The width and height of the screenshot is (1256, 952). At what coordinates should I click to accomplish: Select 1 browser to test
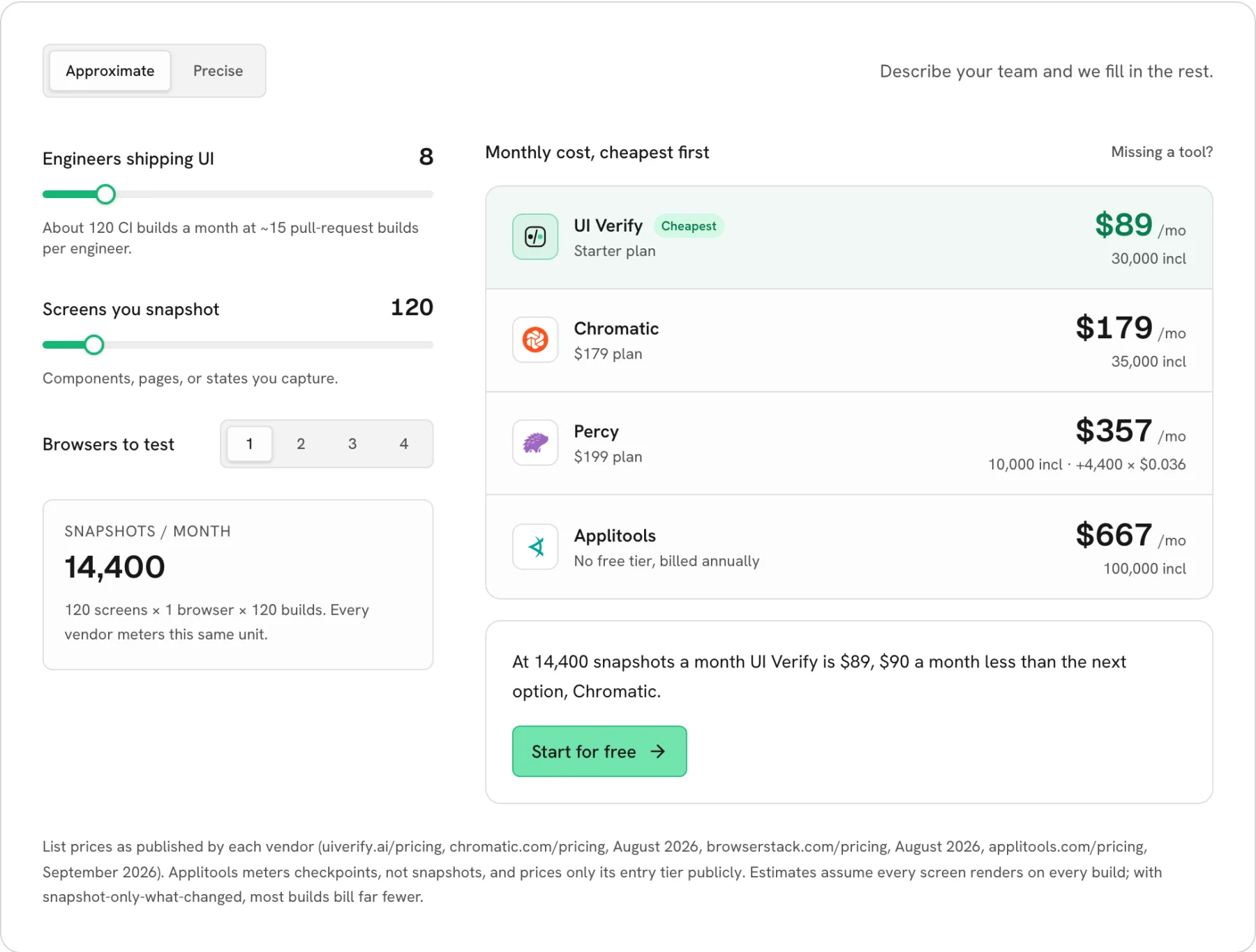click(x=249, y=444)
